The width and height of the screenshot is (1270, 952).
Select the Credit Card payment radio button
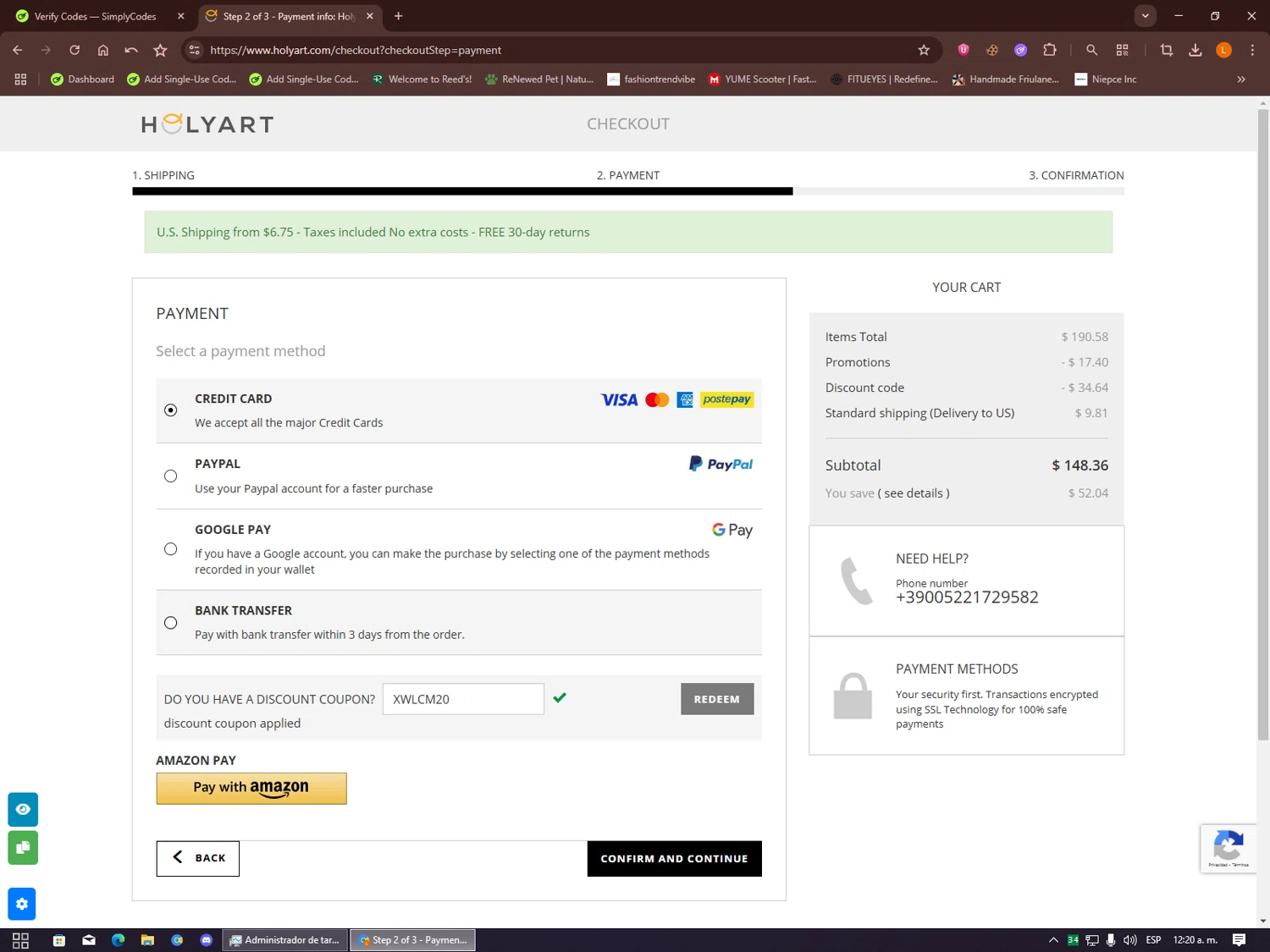pos(170,410)
